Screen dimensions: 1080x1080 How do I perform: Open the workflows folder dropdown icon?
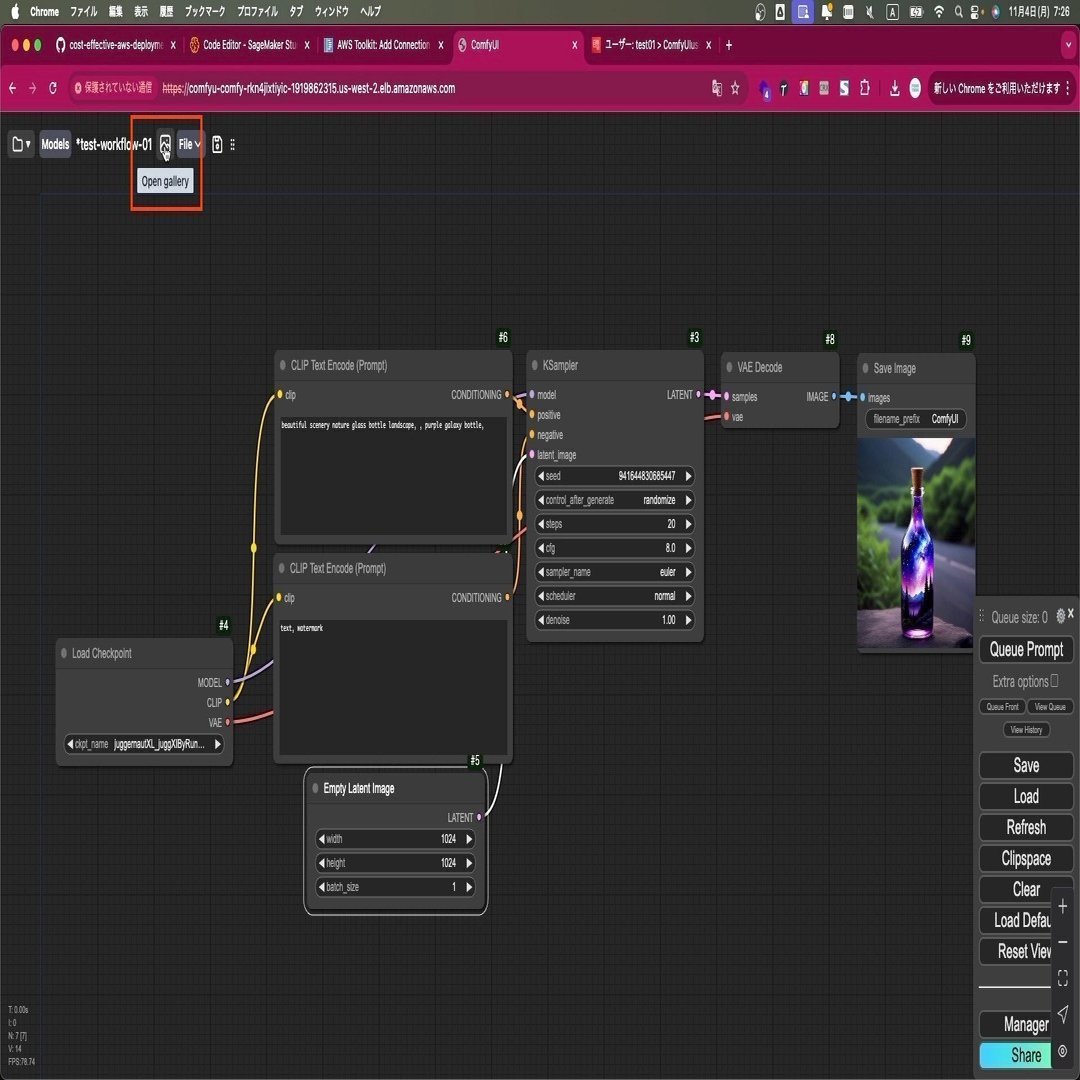(21, 144)
